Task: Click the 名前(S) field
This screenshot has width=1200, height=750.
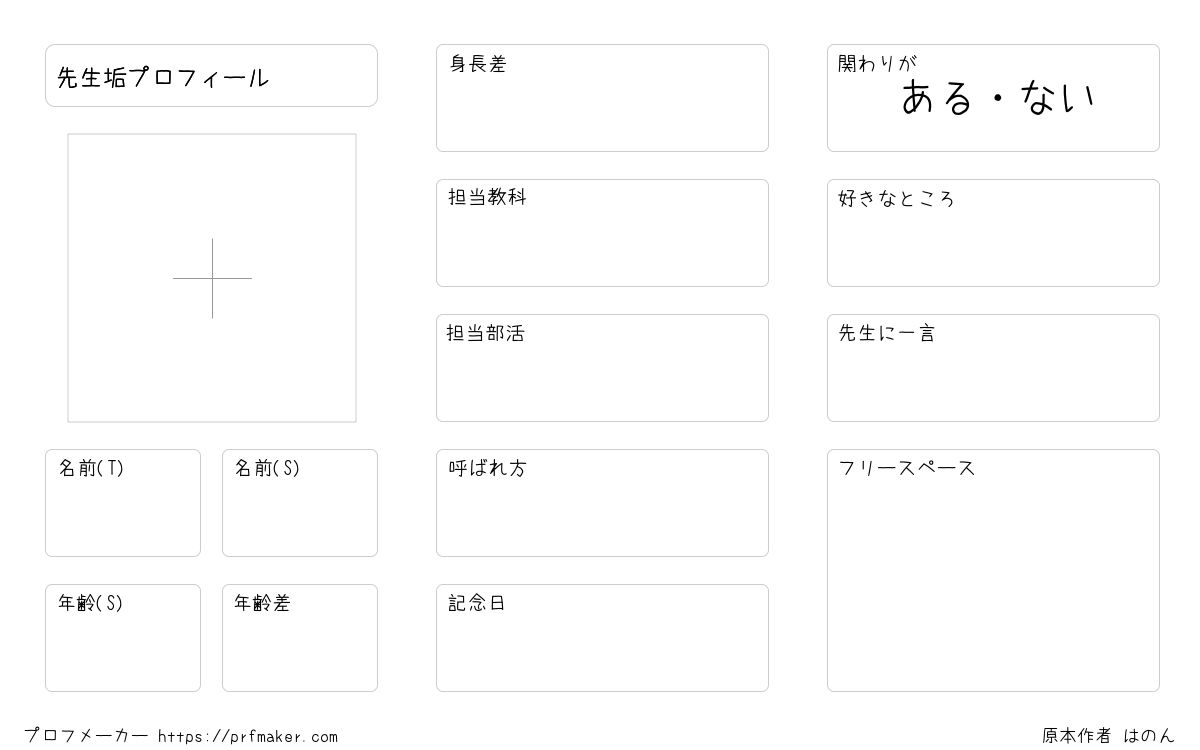Action: (300, 503)
